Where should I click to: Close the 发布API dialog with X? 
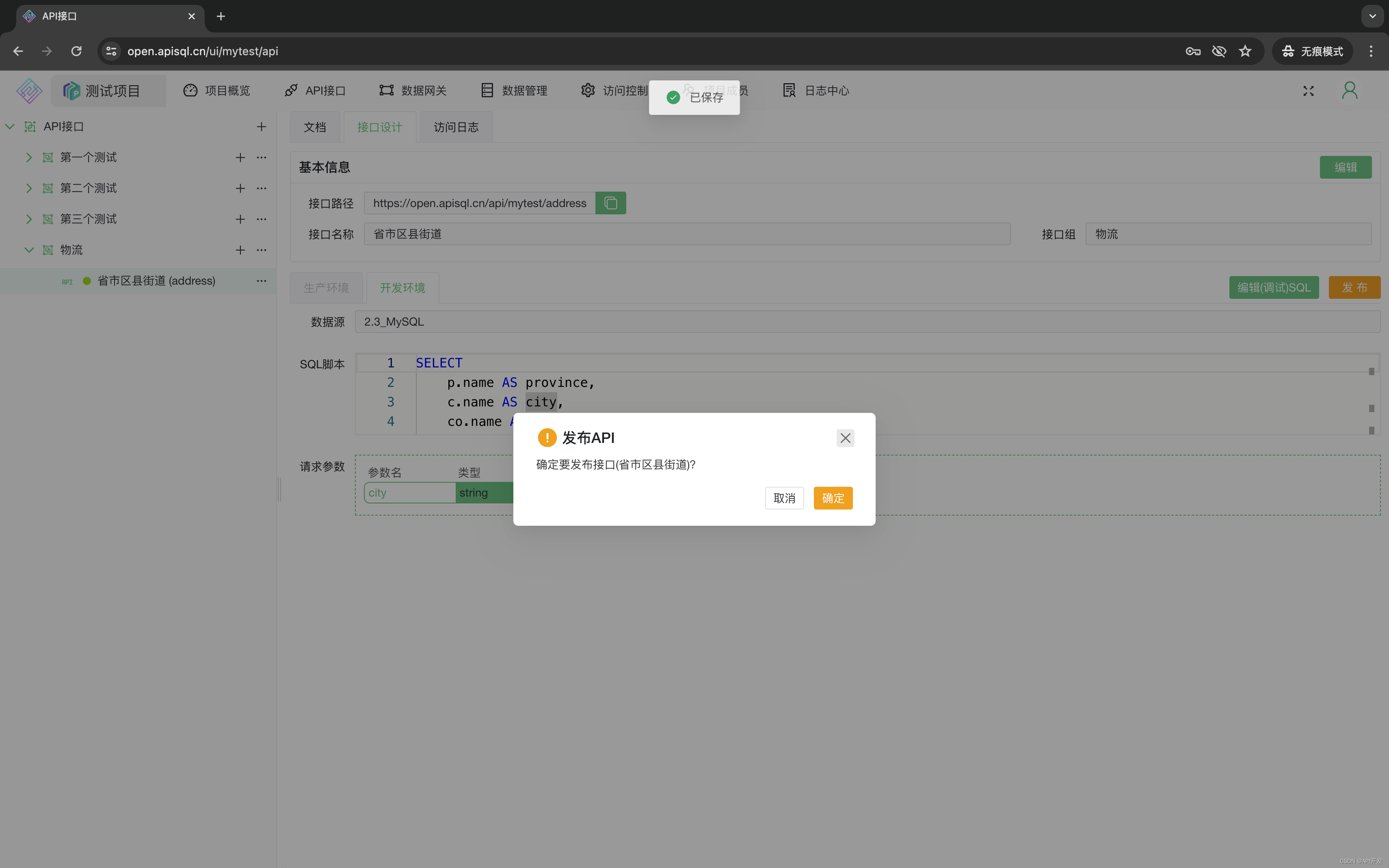coord(845,438)
